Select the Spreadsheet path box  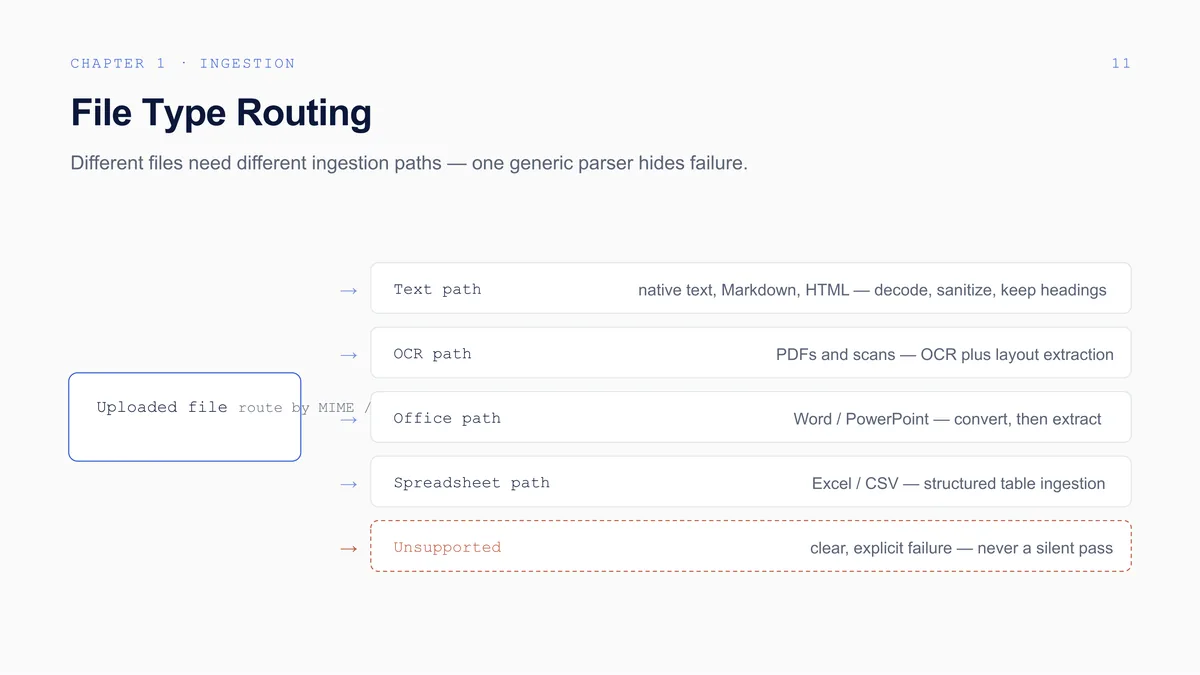[x=751, y=482]
